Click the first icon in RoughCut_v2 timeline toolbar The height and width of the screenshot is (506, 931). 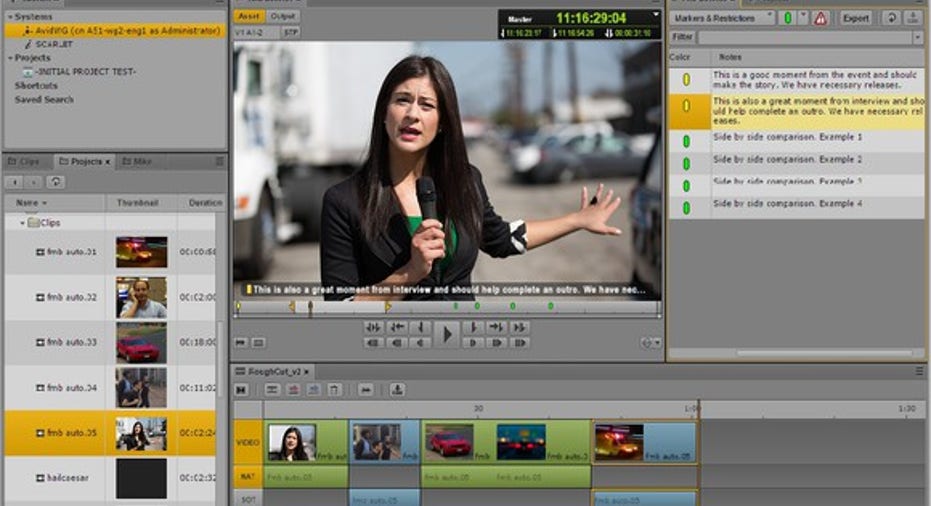coord(242,389)
